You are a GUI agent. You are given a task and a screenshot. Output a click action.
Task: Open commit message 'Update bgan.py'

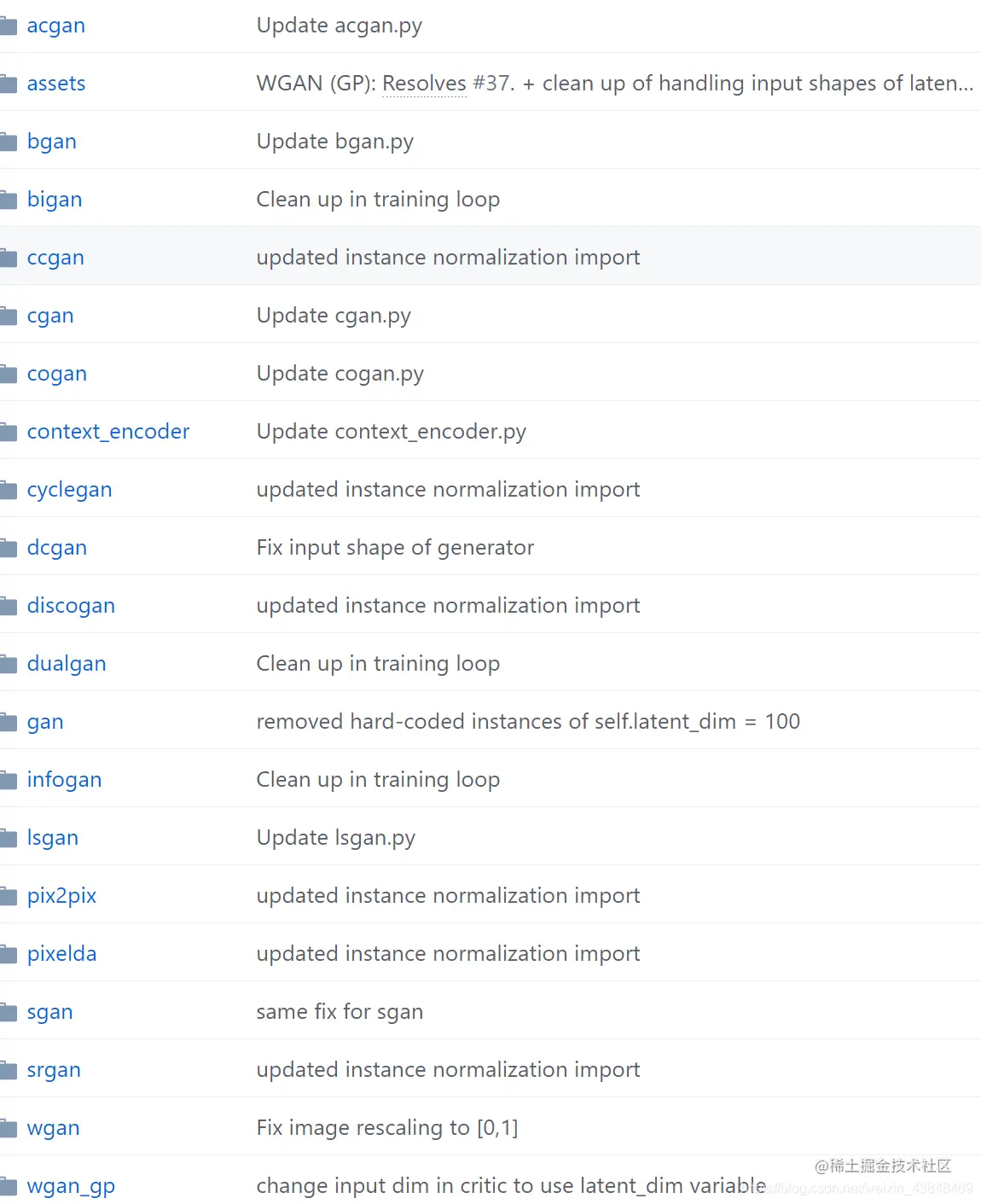point(335,143)
